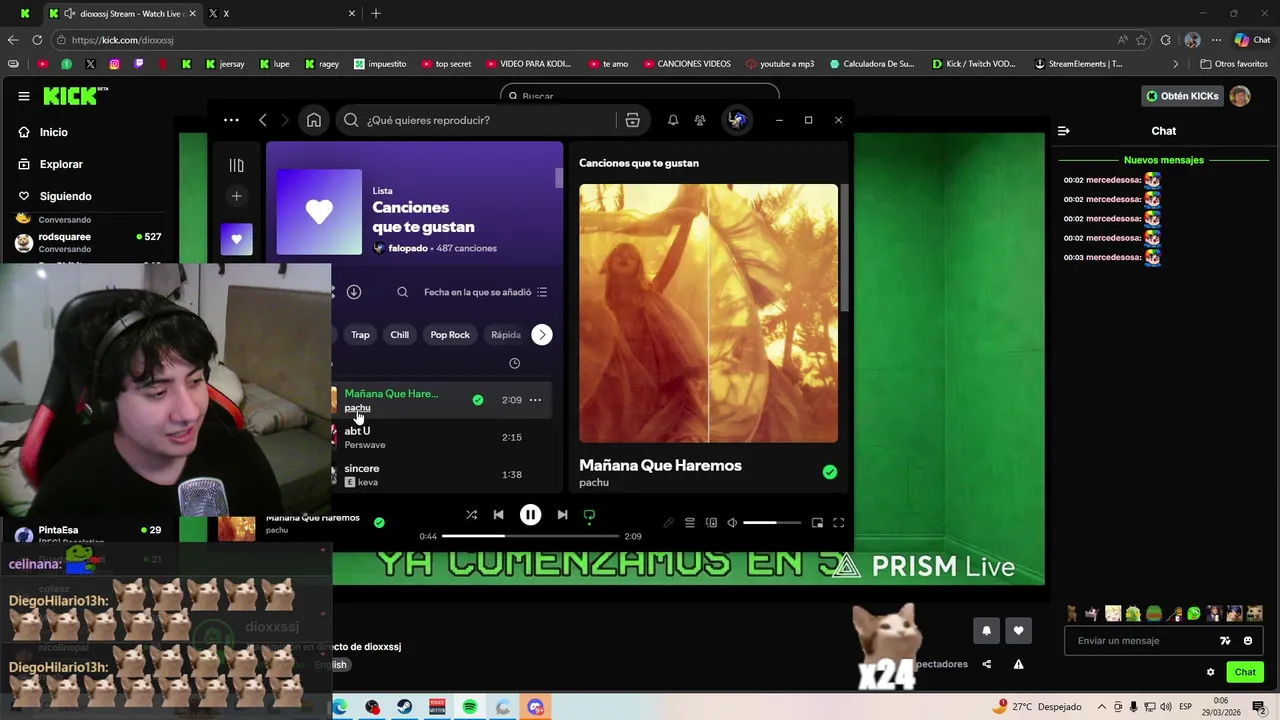Focus the 'Enviar un mensaje' chat input

coord(1140,641)
